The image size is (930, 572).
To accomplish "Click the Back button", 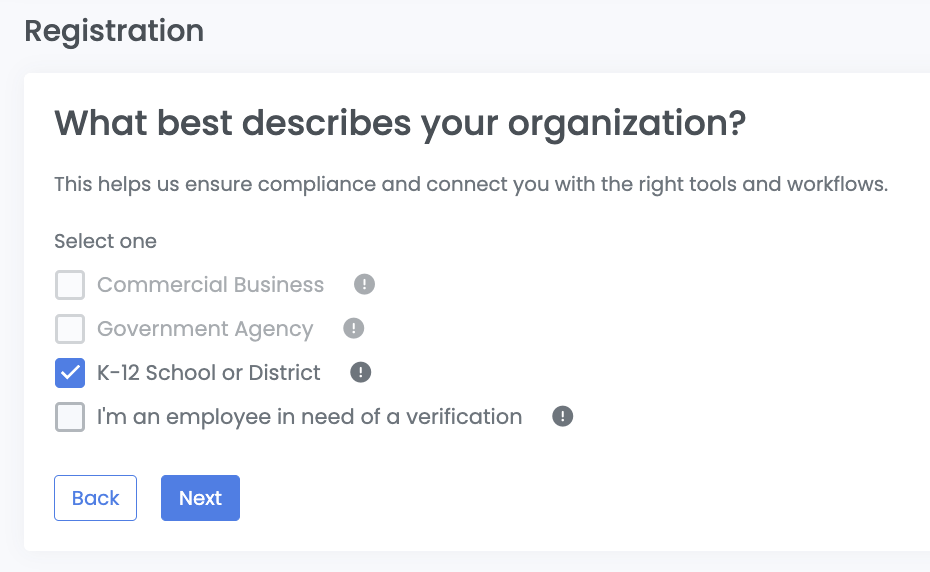I will (95, 498).
